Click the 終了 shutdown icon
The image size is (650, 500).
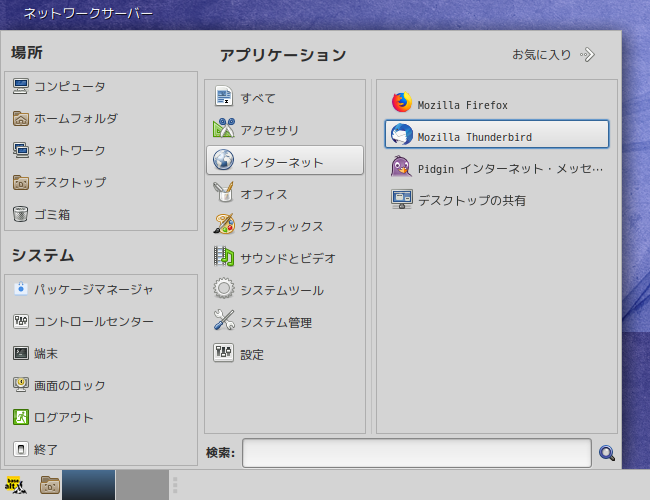point(20,449)
